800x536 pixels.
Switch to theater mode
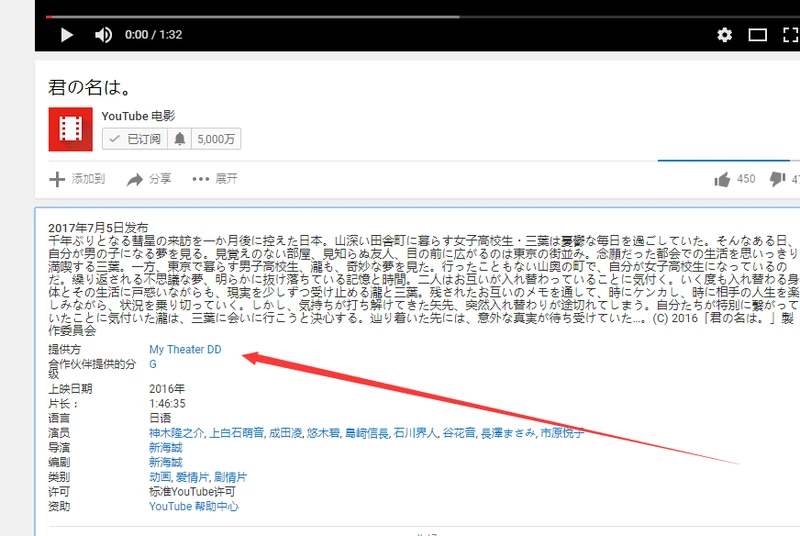coord(758,35)
